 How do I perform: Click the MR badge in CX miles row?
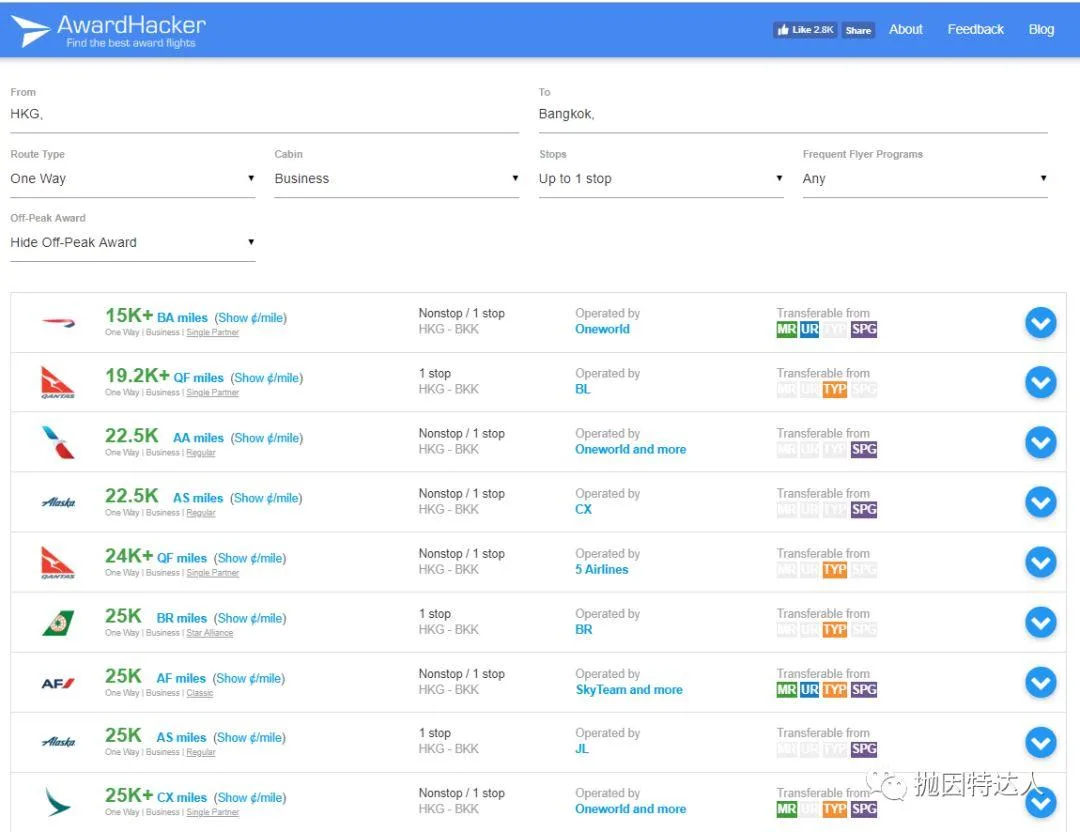tap(786, 809)
